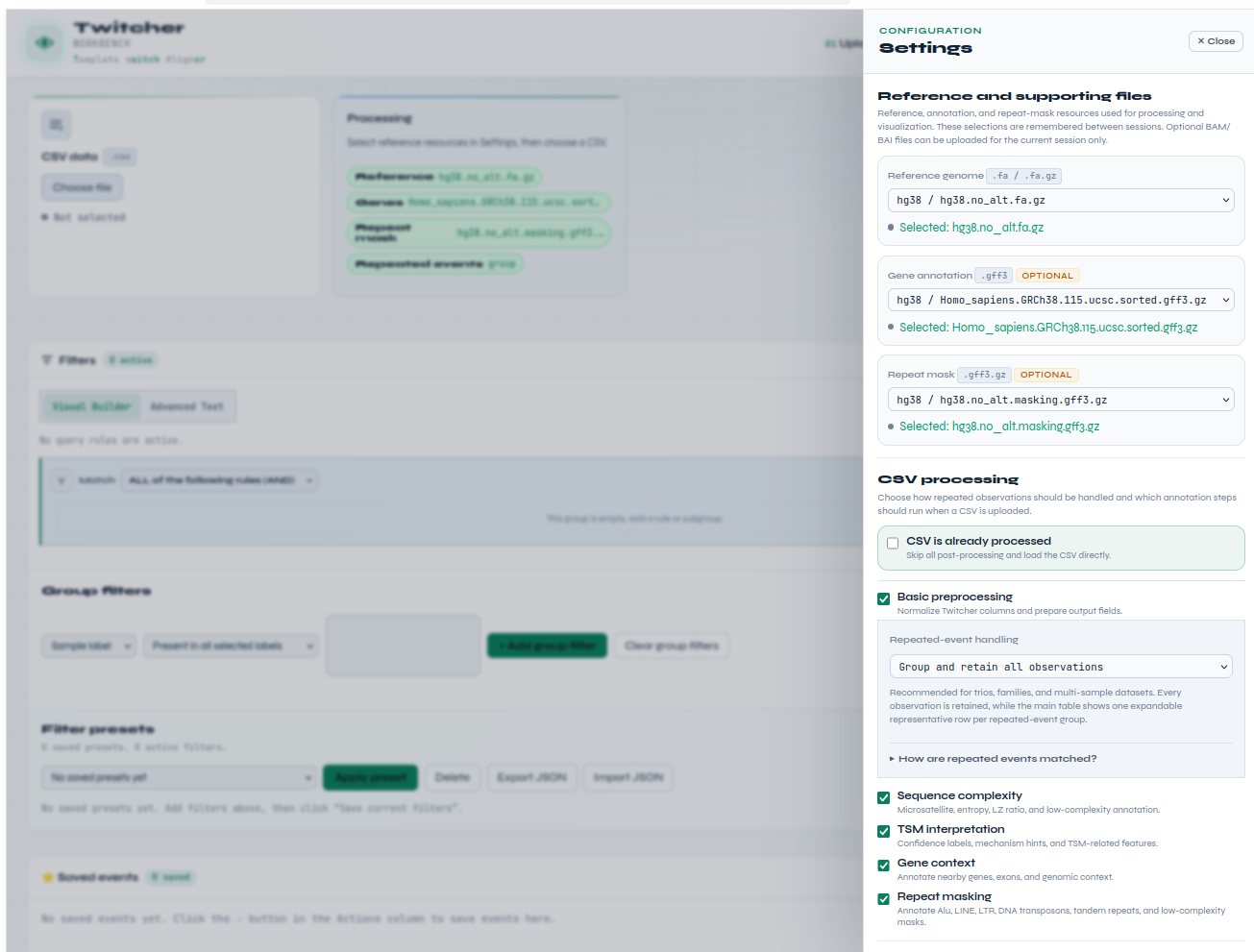The height and width of the screenshot is (952, 1254).
Task: Turn off the Gene context checkbox
Action: (883, 865)
